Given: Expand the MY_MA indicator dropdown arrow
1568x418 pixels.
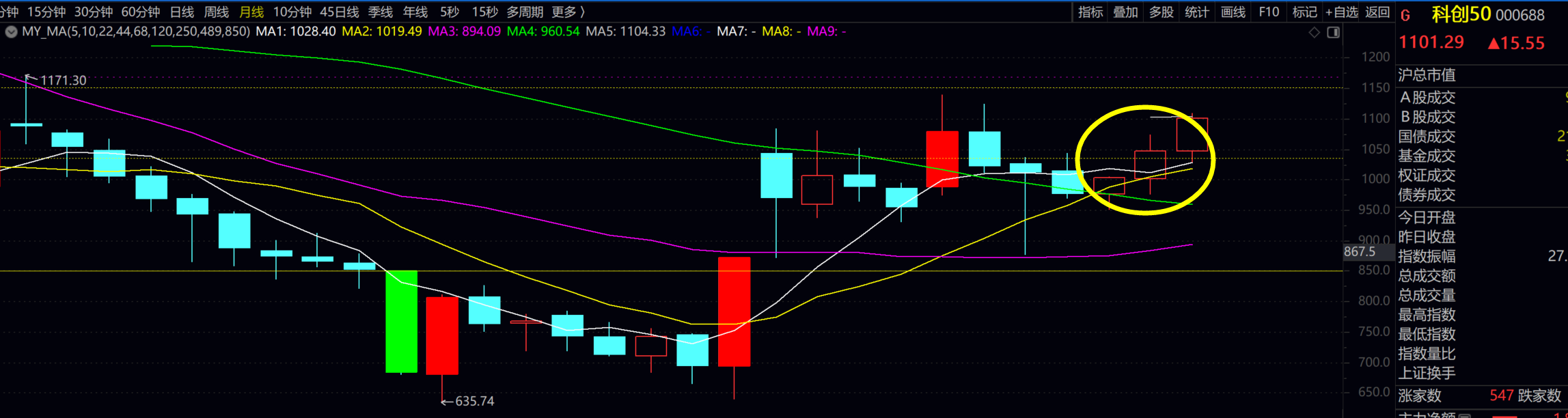Looking at the screenshot, I should click(x=11, y=31).
